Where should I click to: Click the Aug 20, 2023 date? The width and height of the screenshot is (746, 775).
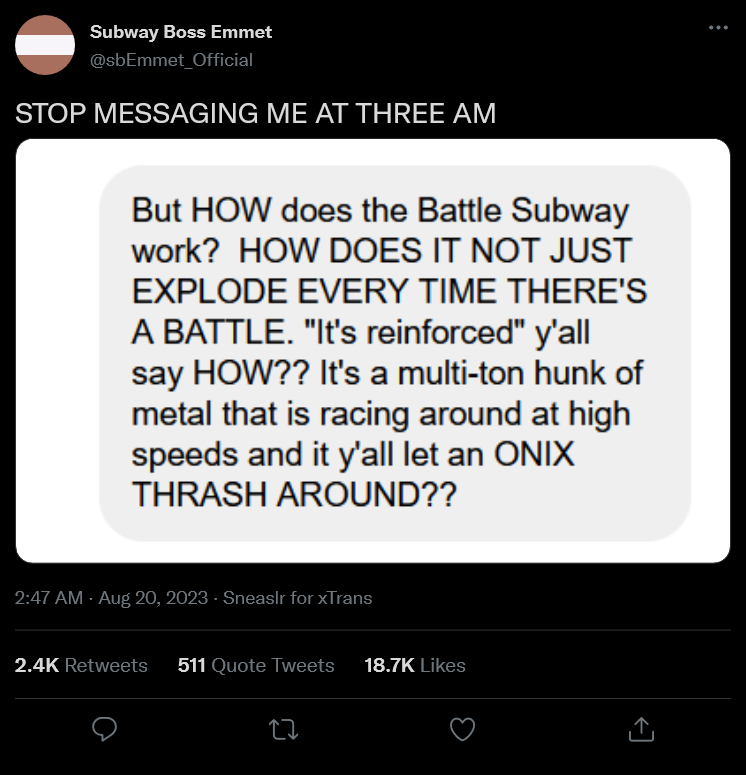click(x=153, y=598)
